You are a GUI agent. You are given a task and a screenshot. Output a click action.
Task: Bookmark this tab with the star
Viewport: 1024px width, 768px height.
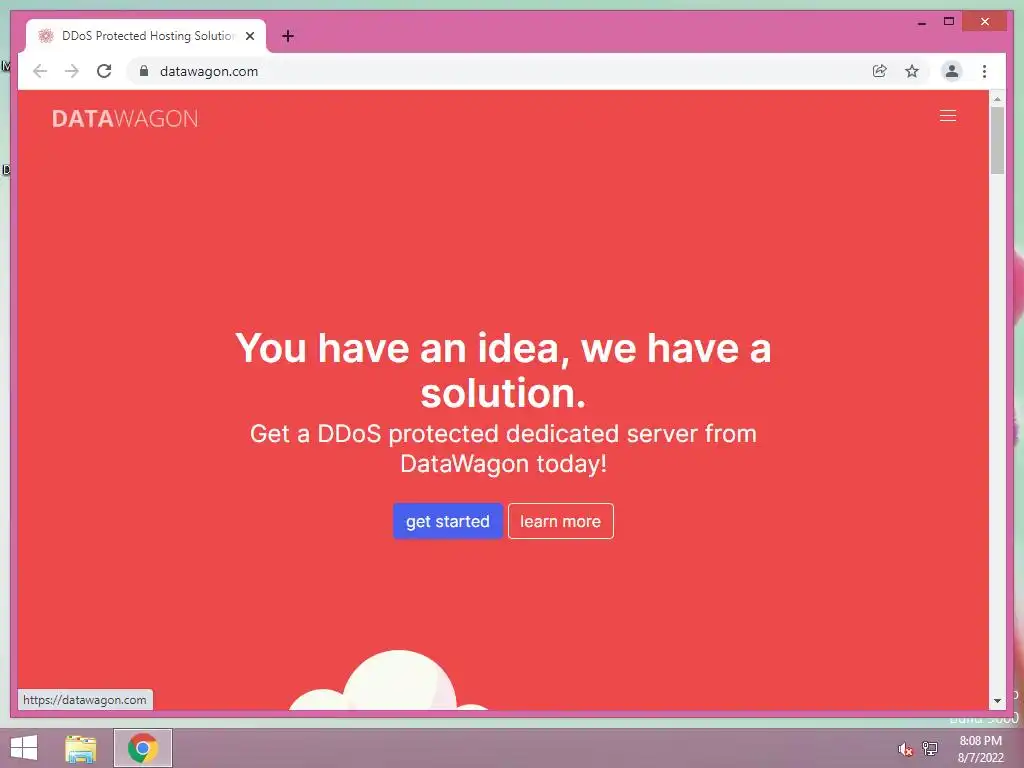(912, 71)
